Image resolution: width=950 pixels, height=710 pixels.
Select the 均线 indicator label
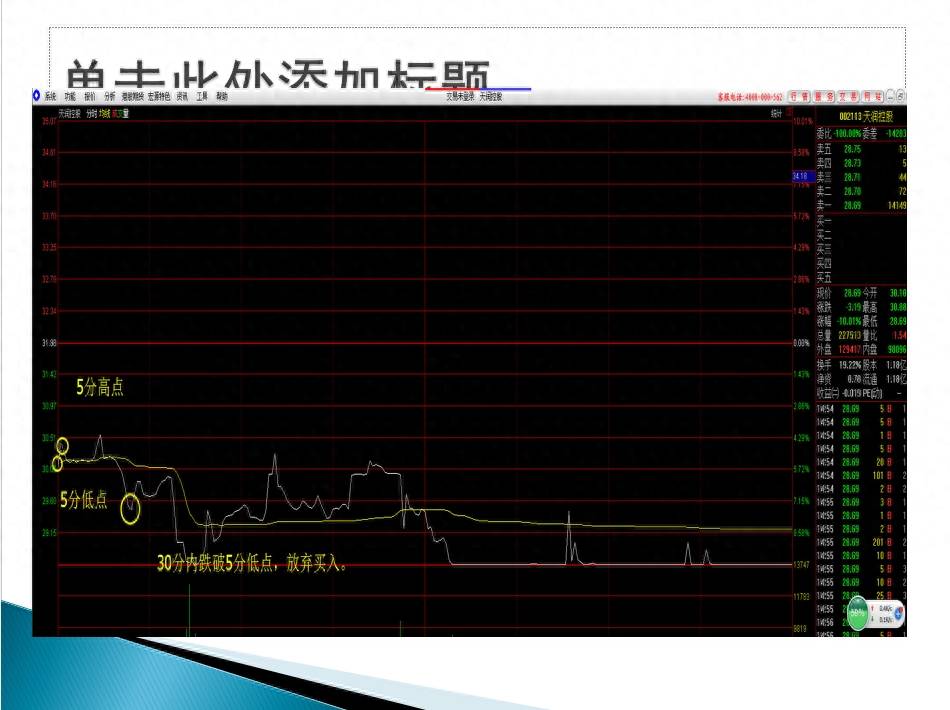[105, 113]
